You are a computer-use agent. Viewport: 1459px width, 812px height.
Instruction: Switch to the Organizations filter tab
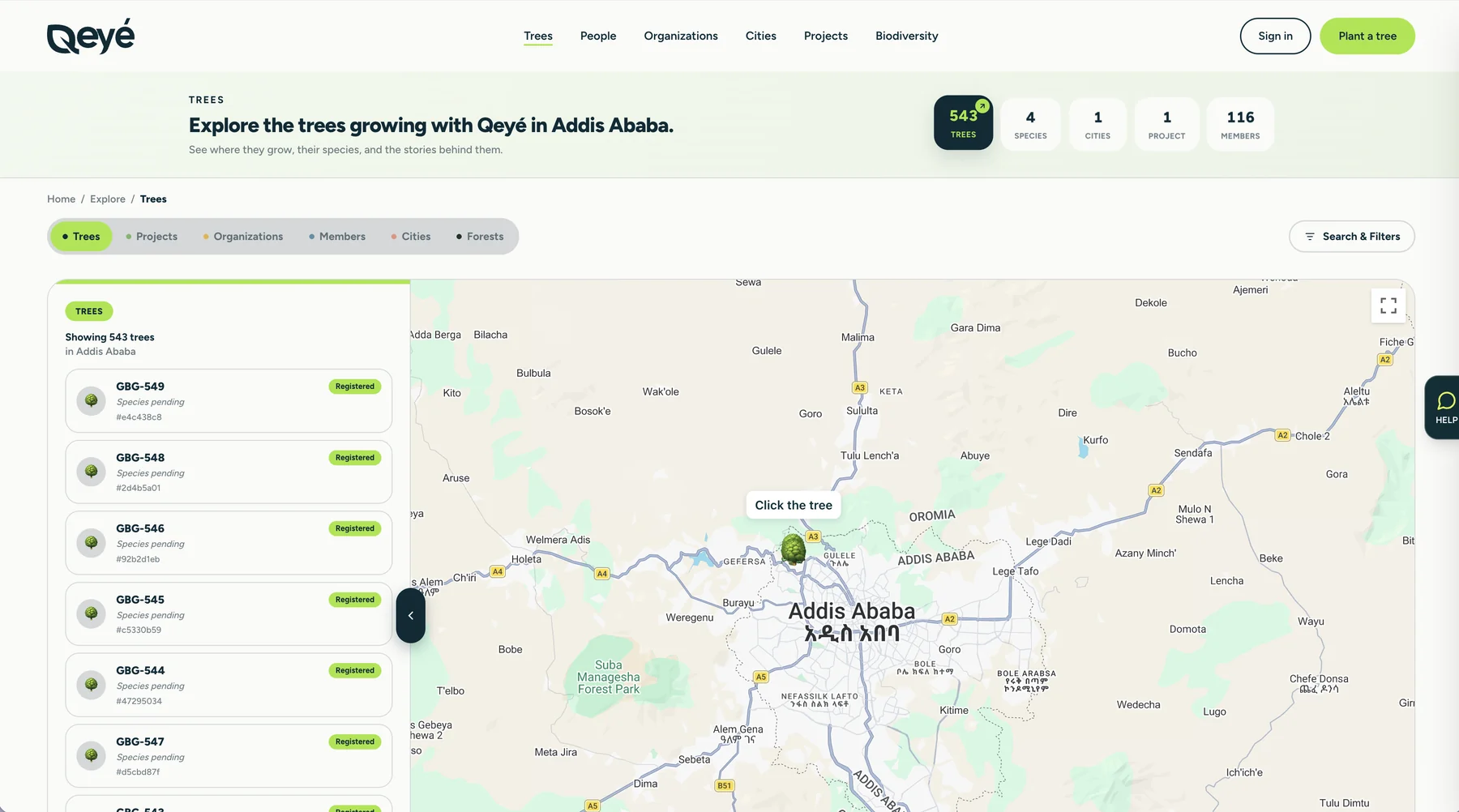click(243, 237)
